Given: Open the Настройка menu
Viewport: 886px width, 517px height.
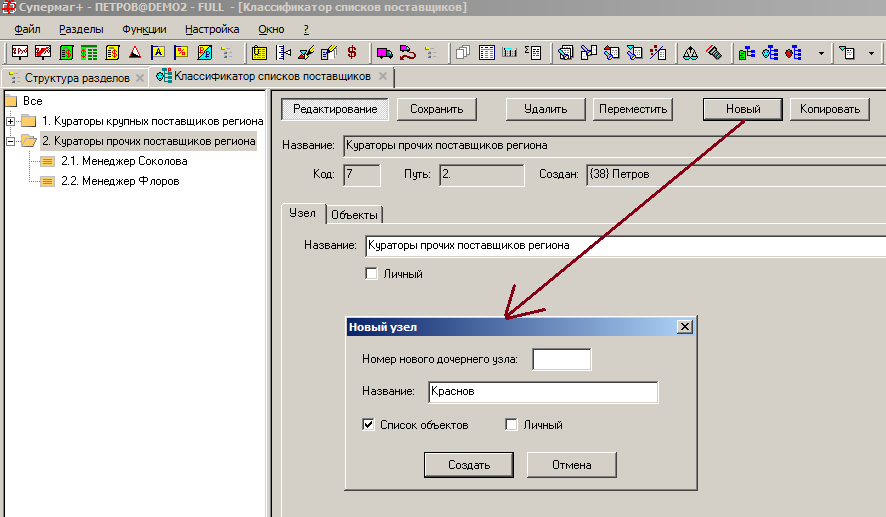Looking at the screenshot, I should click(x=212, y=29).
